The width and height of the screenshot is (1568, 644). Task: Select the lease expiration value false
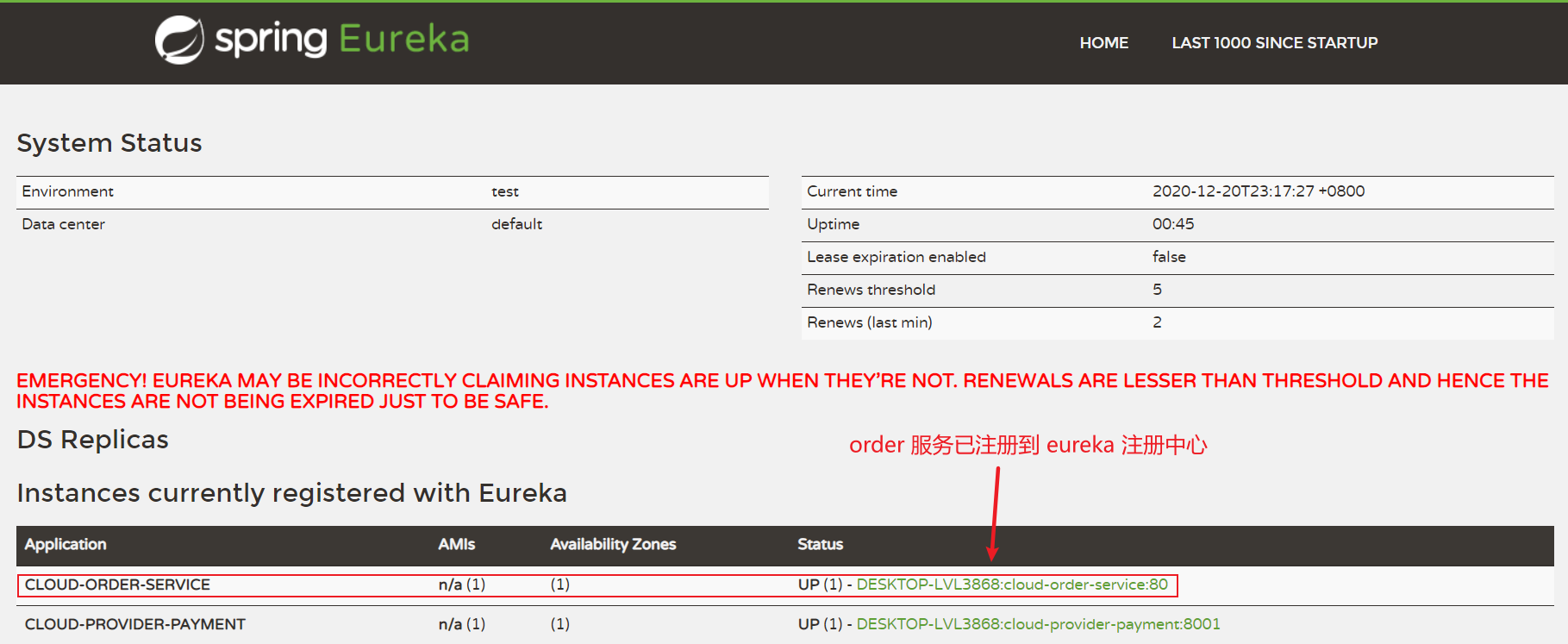click(x=1169, y=257)
